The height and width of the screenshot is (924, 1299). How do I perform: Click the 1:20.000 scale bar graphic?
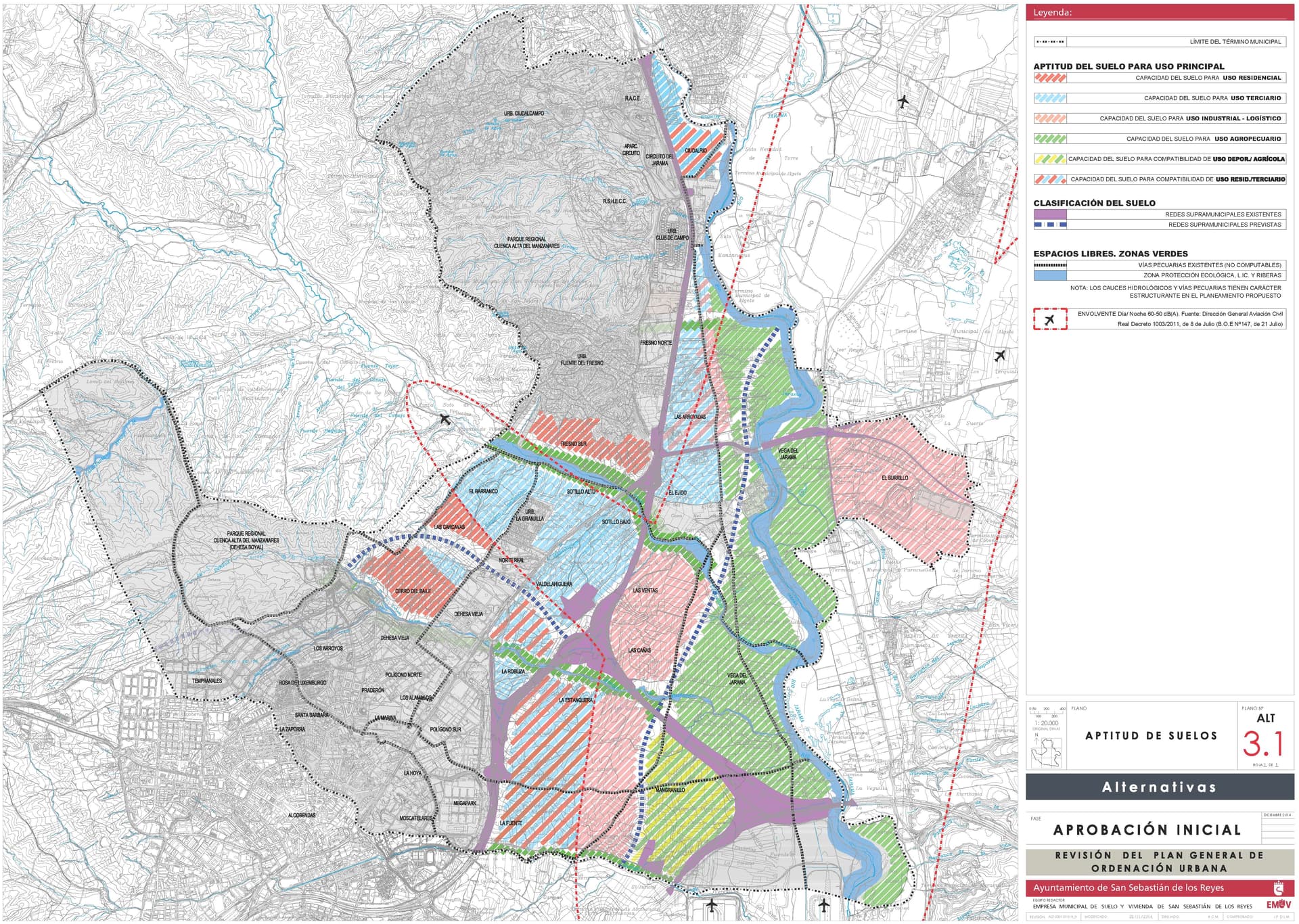click(x=1047, y=711)
